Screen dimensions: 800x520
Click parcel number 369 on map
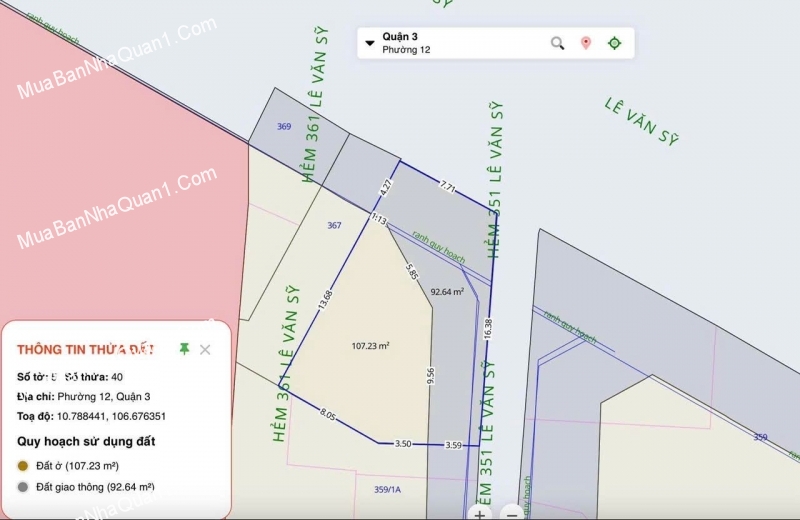click(284, 126)
